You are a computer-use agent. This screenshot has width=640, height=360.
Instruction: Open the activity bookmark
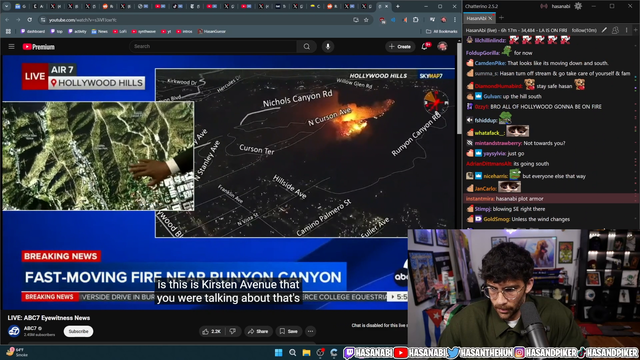coord(77,31)
